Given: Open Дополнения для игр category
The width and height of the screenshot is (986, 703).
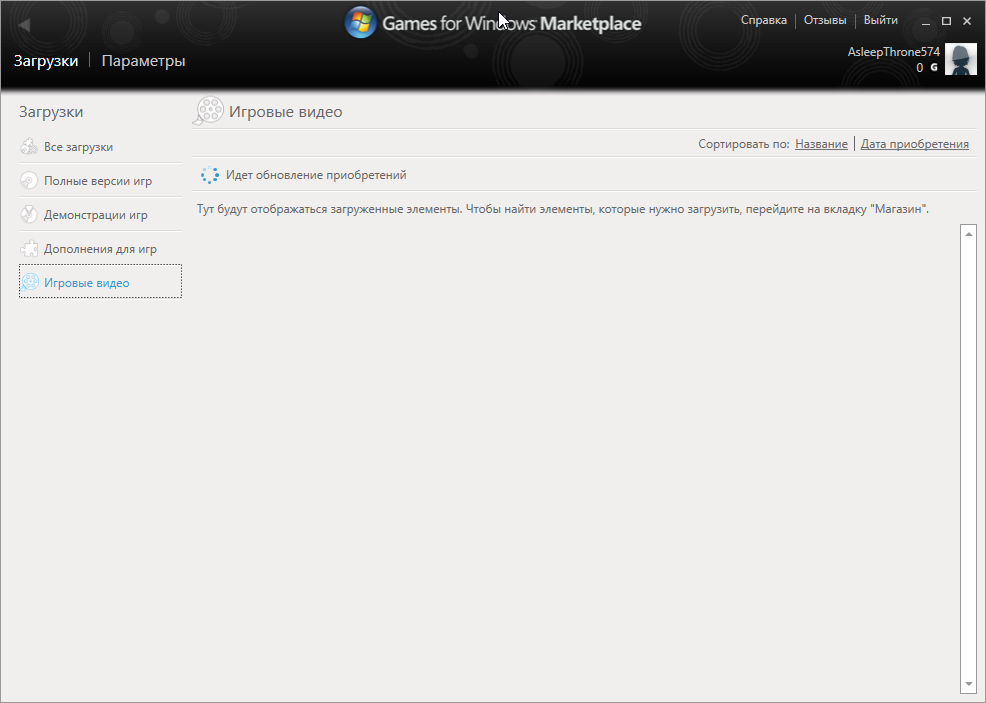Looking at the screenshot, I should pos(100,248).
